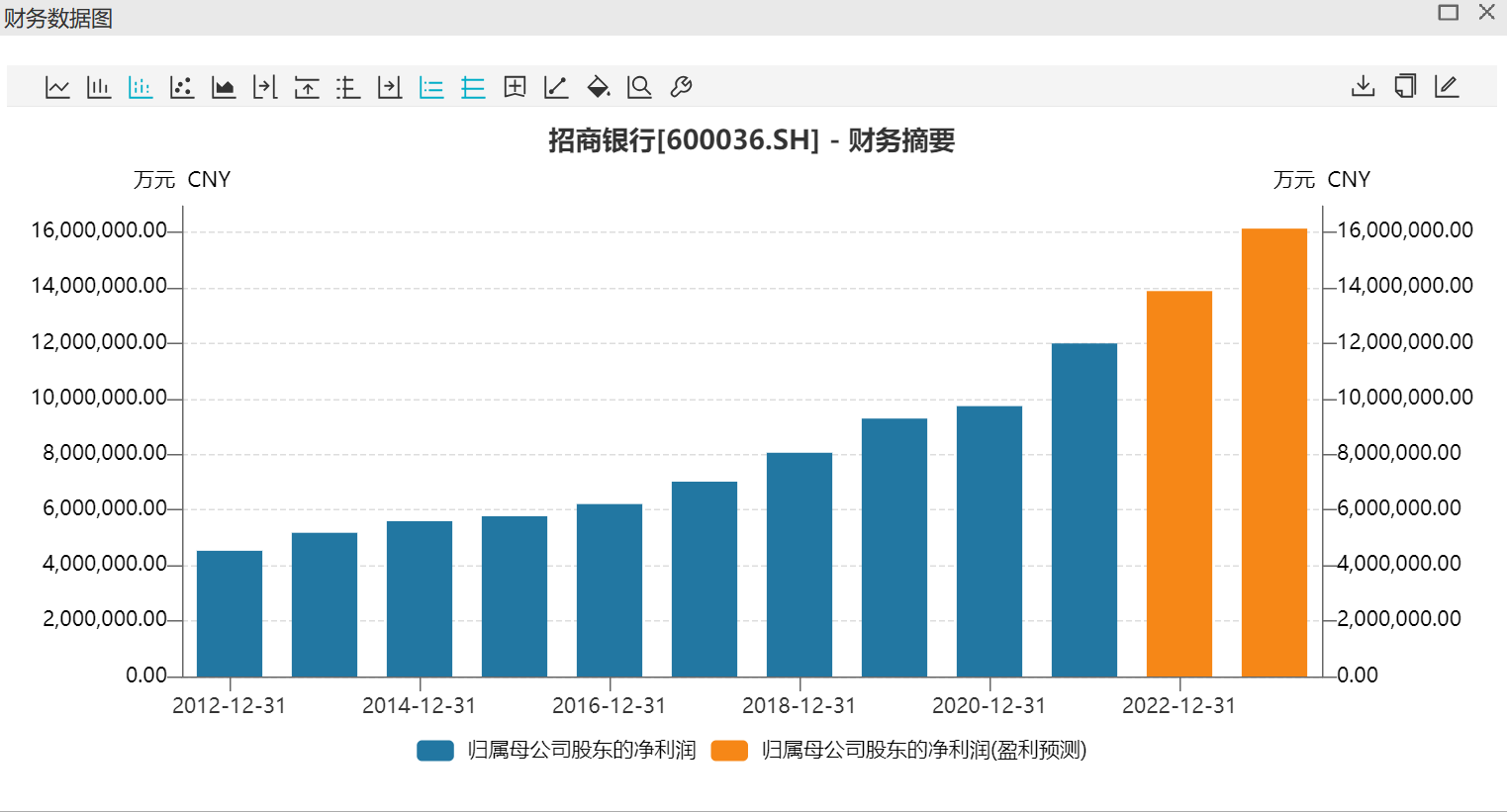Image resolution: width=1507 pixels, height=812 pixels.
Task: Toggle legend orange swatch for 盈利预测
Action: (x=729, y=751)
